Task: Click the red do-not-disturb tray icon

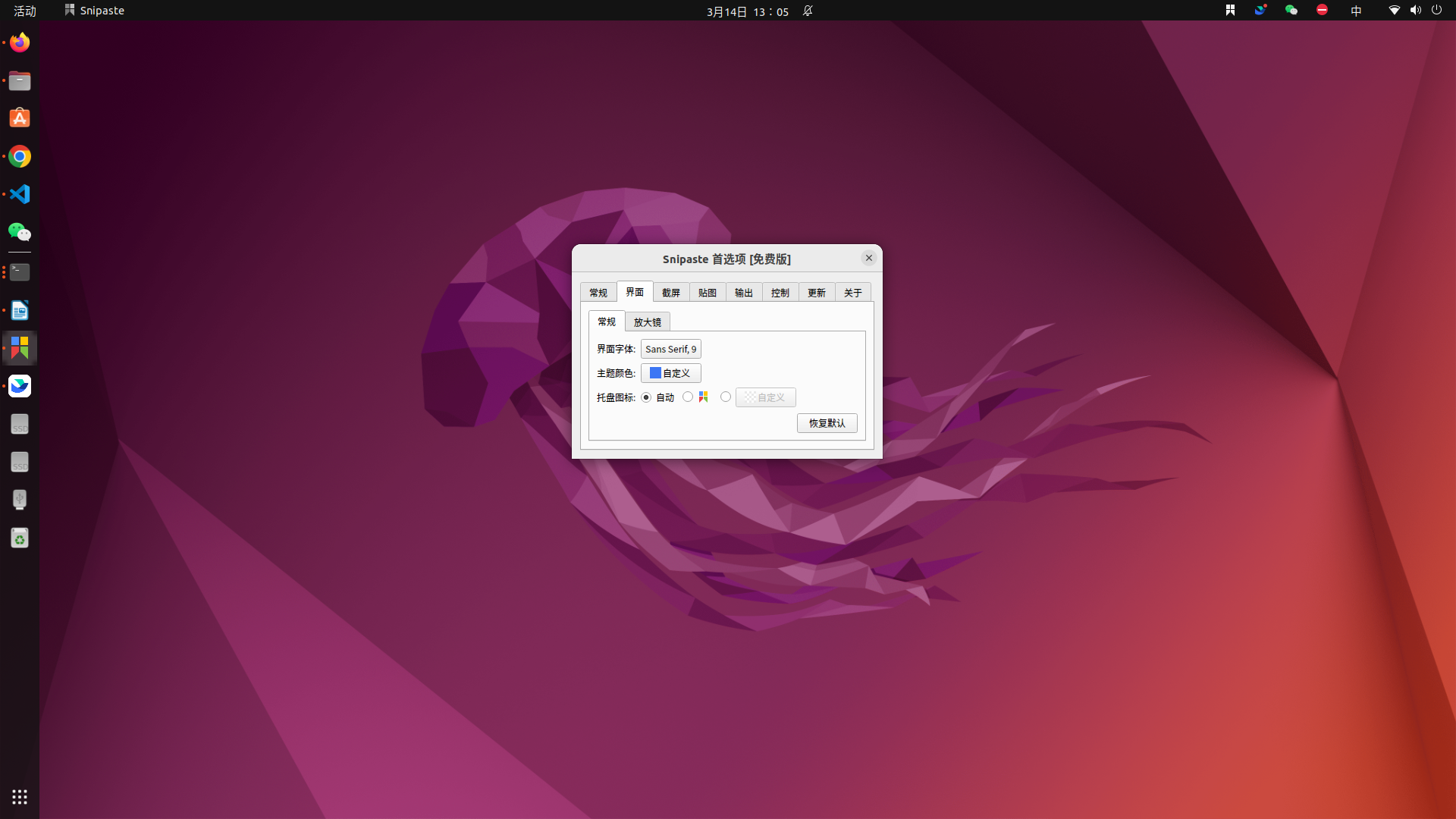Action: coord(1322,11)
